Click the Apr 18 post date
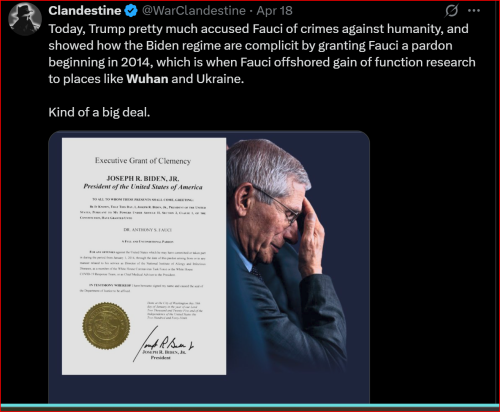This screenshot has width=500, height=412. (x=274, y=11)
